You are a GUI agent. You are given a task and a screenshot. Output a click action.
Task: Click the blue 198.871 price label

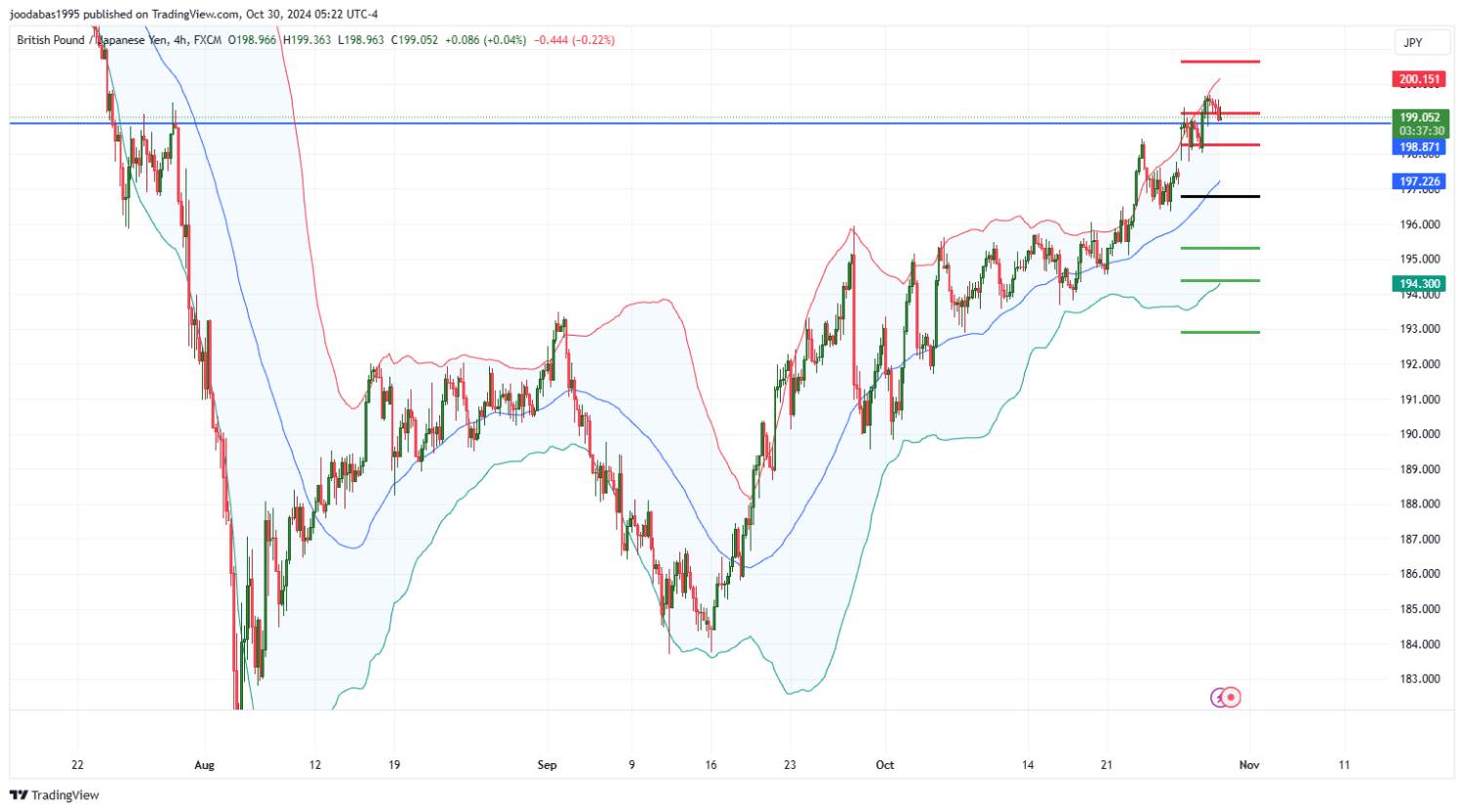point(1419,146)
